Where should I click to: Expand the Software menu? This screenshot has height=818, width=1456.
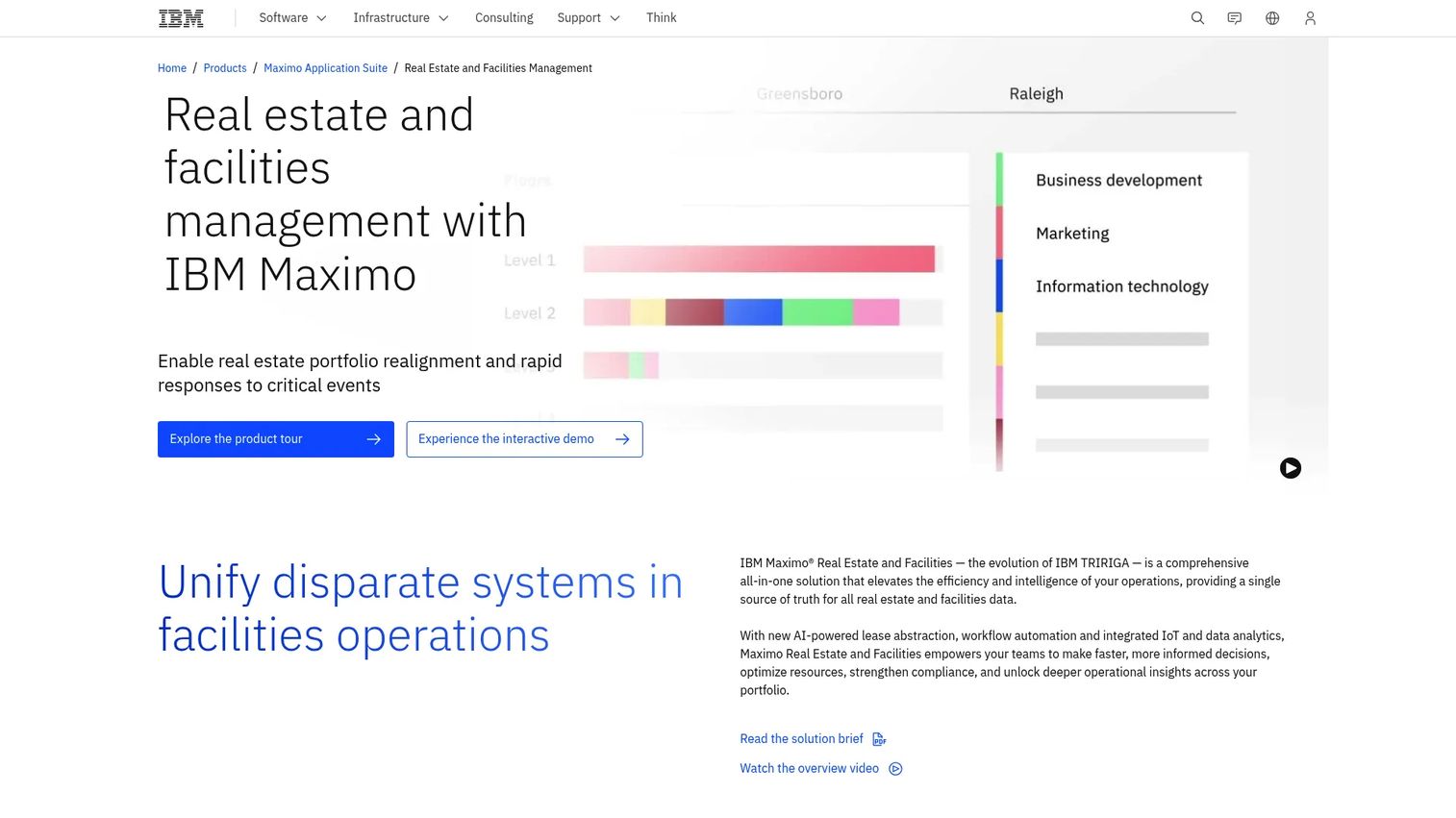(x=292, y=18)
